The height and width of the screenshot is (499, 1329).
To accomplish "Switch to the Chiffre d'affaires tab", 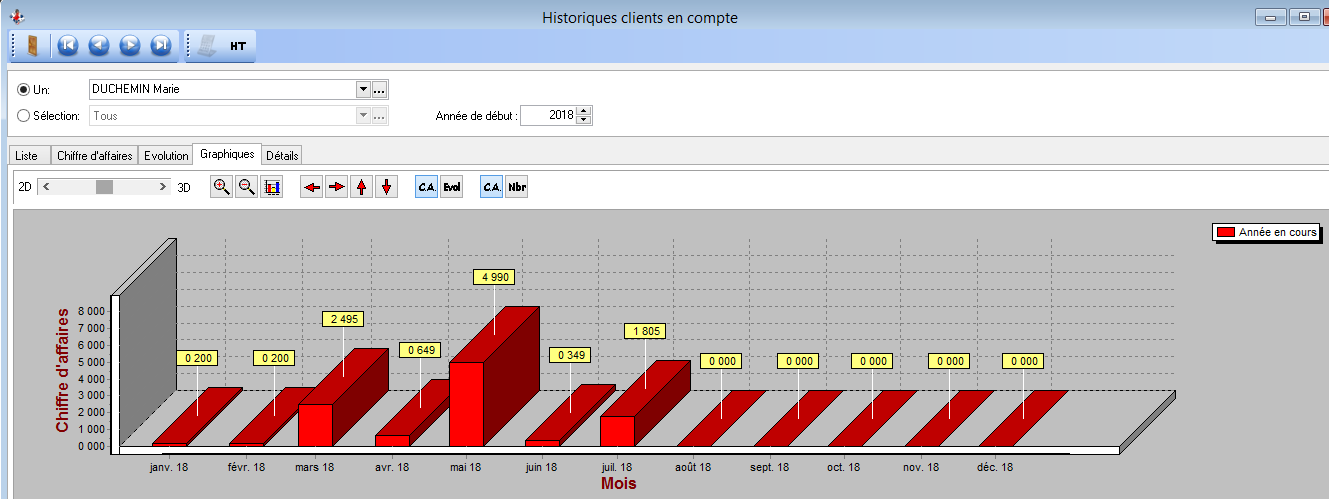I will click(x=94, y=156).
